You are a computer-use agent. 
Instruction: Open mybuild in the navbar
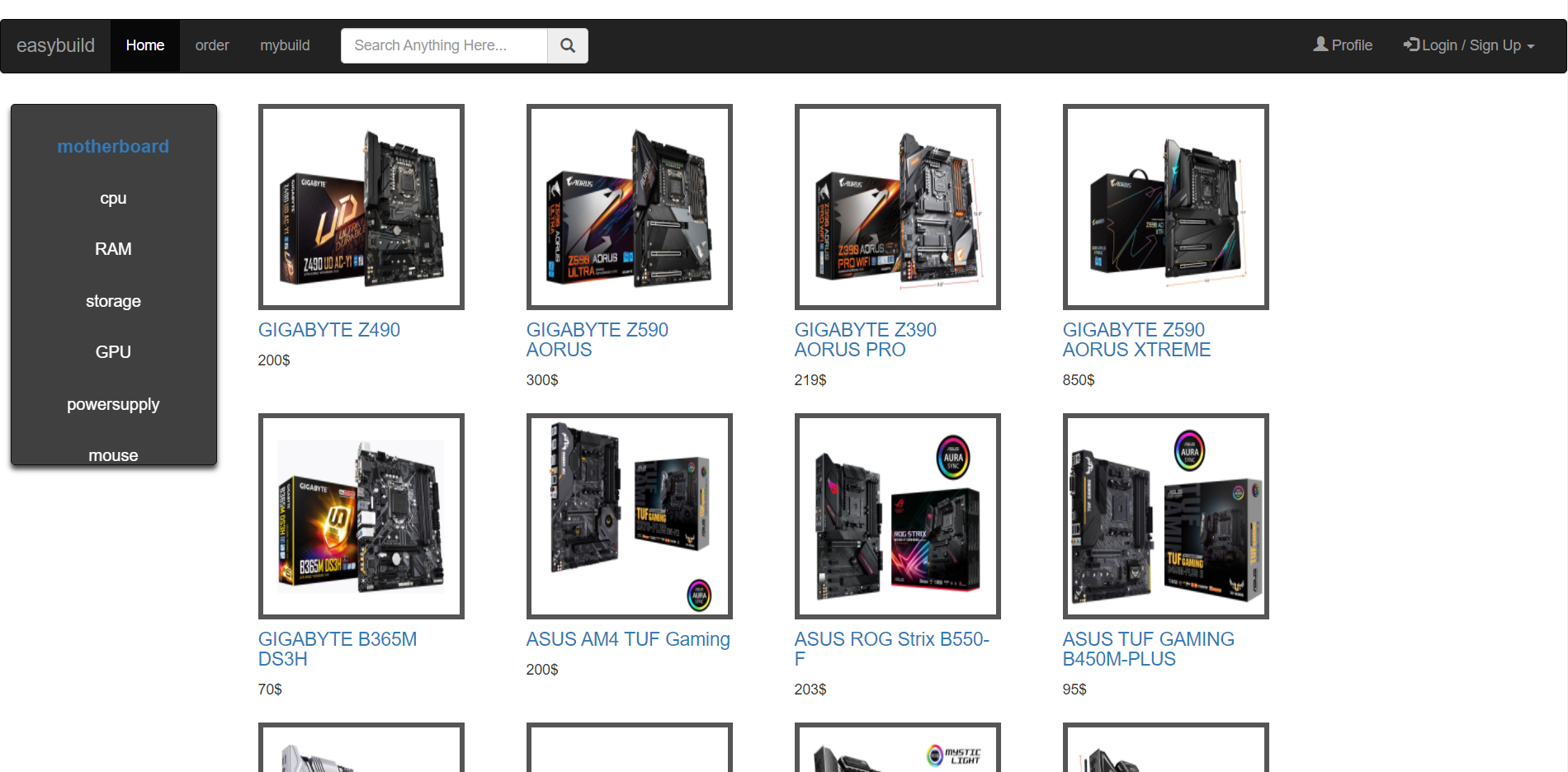pos(285,45)
